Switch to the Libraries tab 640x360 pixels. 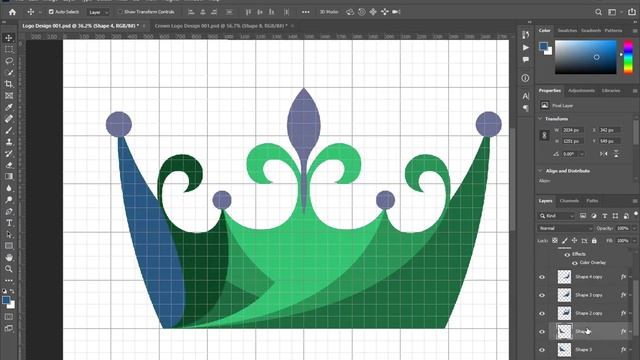[x=611, y=91]
